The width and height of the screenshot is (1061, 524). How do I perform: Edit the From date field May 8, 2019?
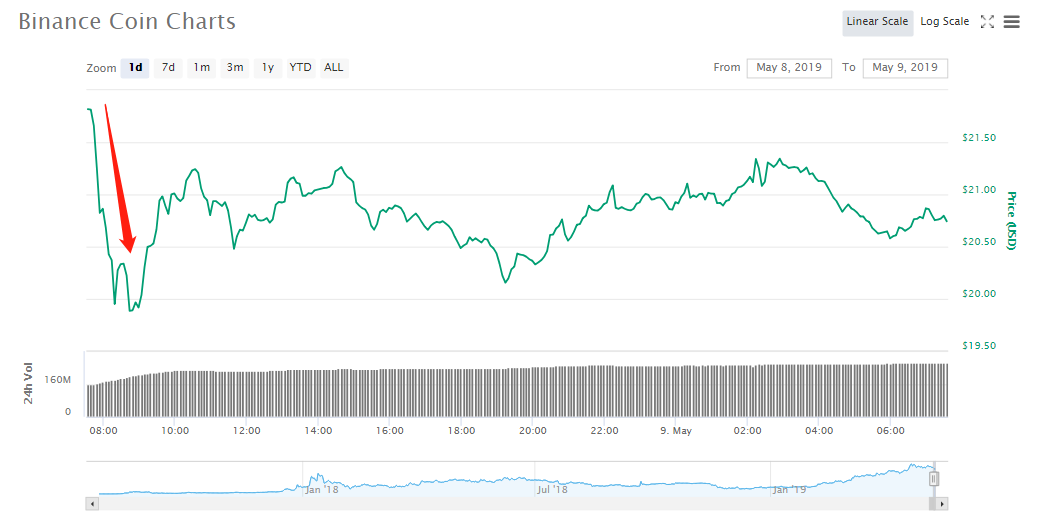pyautogui.click(x=789, y=68)
